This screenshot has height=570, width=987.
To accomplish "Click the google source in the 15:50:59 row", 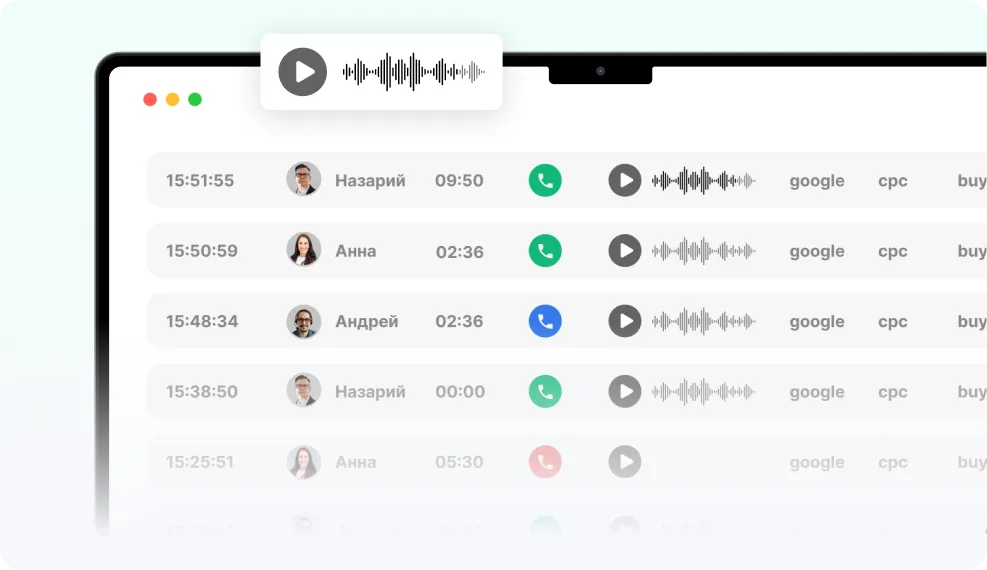I will (817, 252).
